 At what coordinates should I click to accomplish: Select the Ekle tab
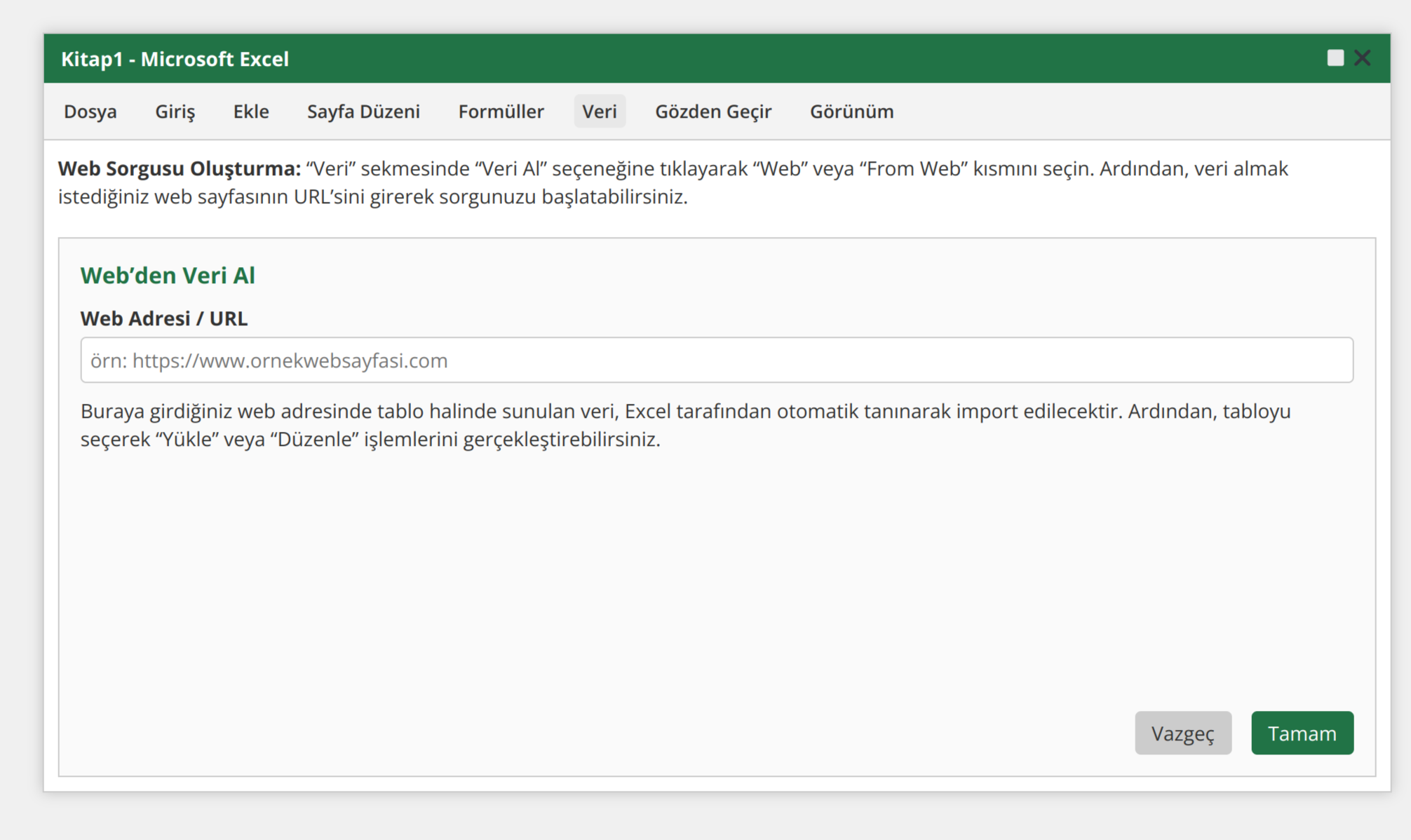(x=250, y=111)
